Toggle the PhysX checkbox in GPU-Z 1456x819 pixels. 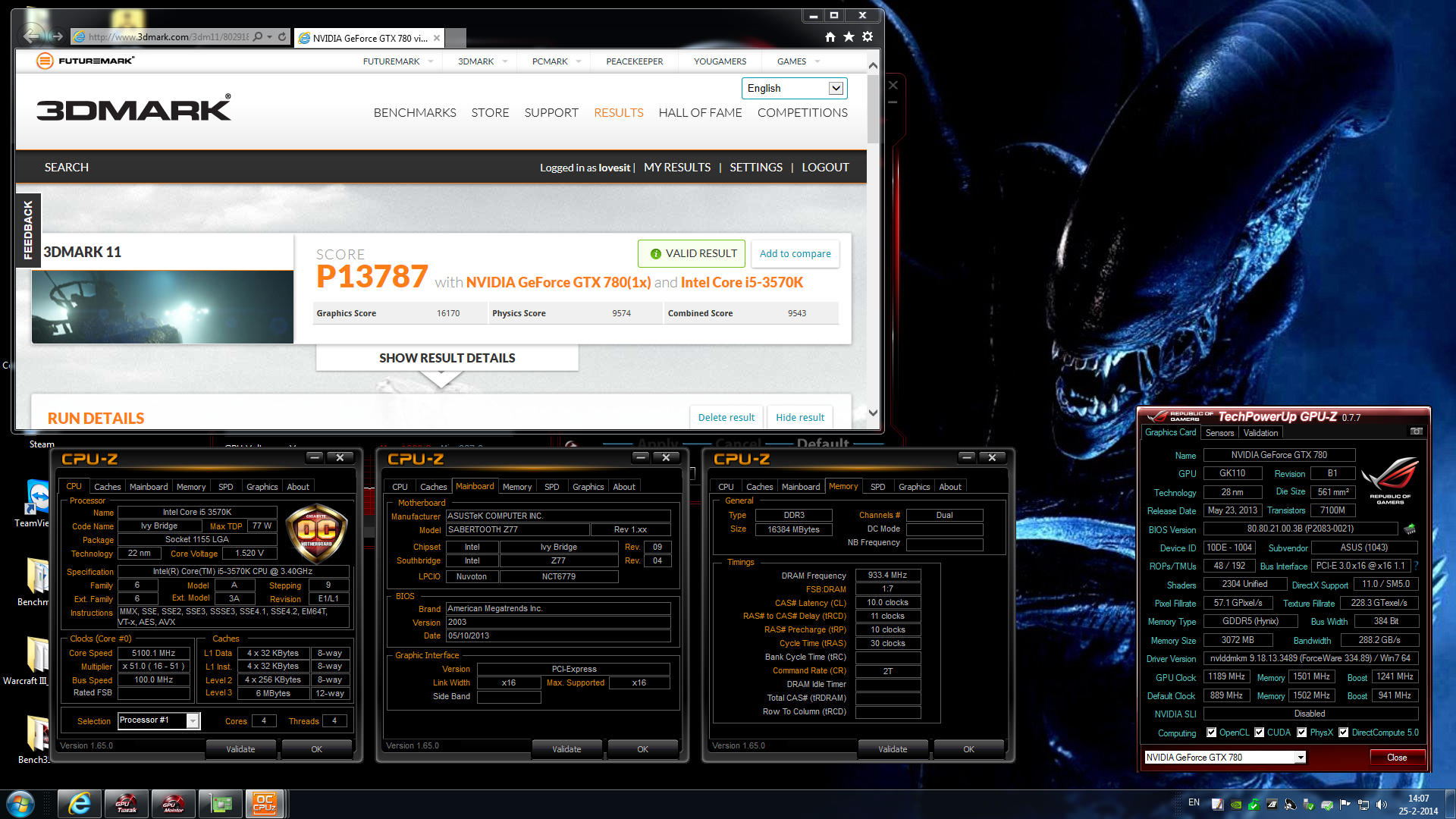1301,733
